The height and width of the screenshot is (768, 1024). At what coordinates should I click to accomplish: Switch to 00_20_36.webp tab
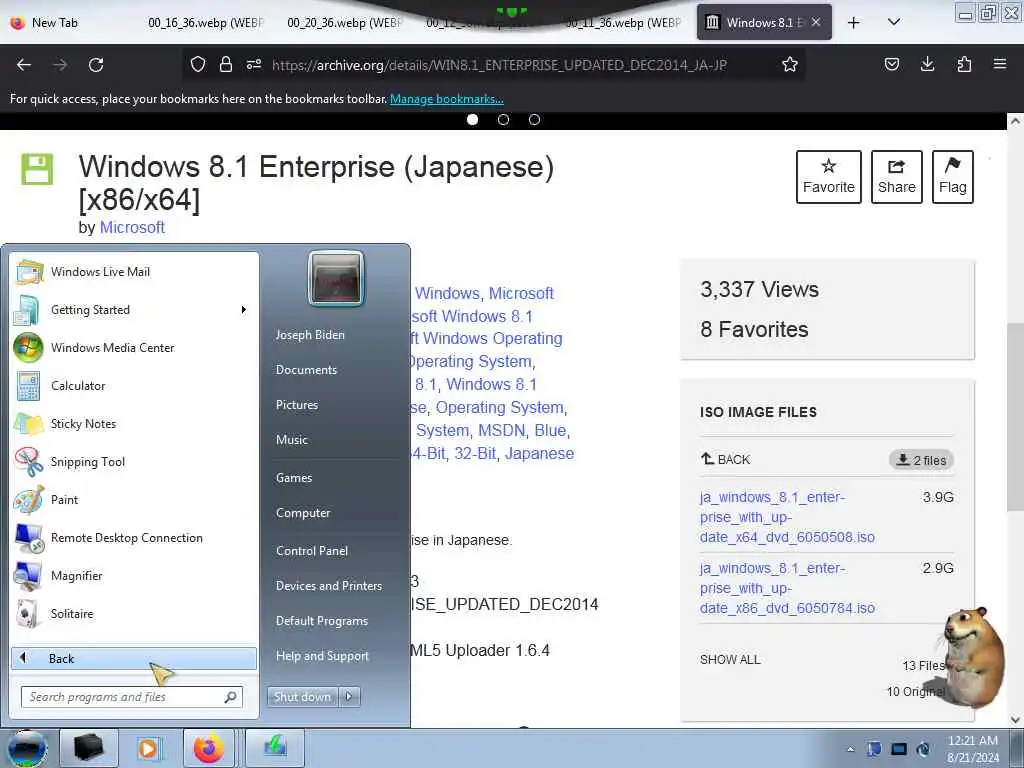(342, 23)
